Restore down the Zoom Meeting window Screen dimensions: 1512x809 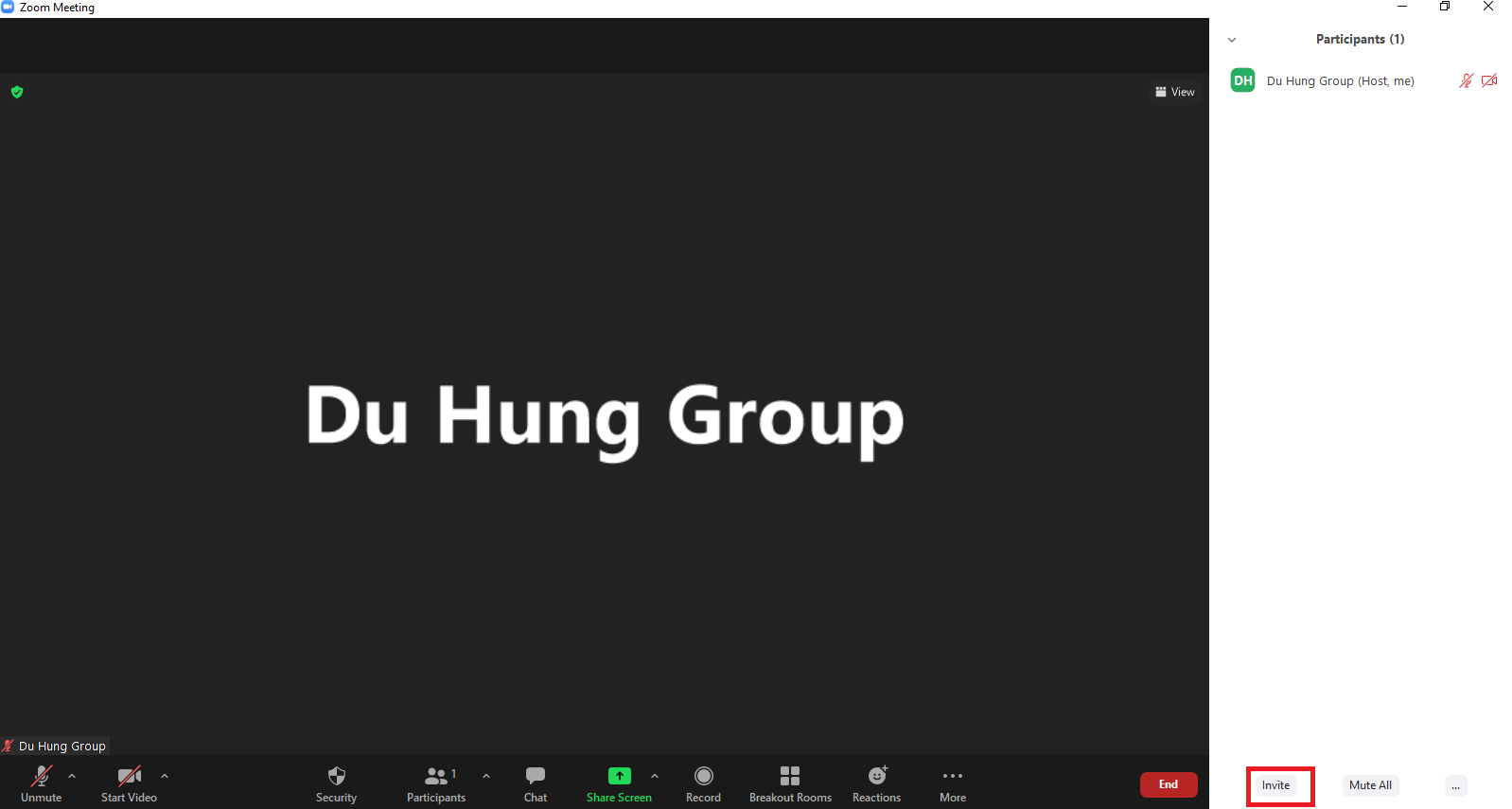click(1445, 7)
